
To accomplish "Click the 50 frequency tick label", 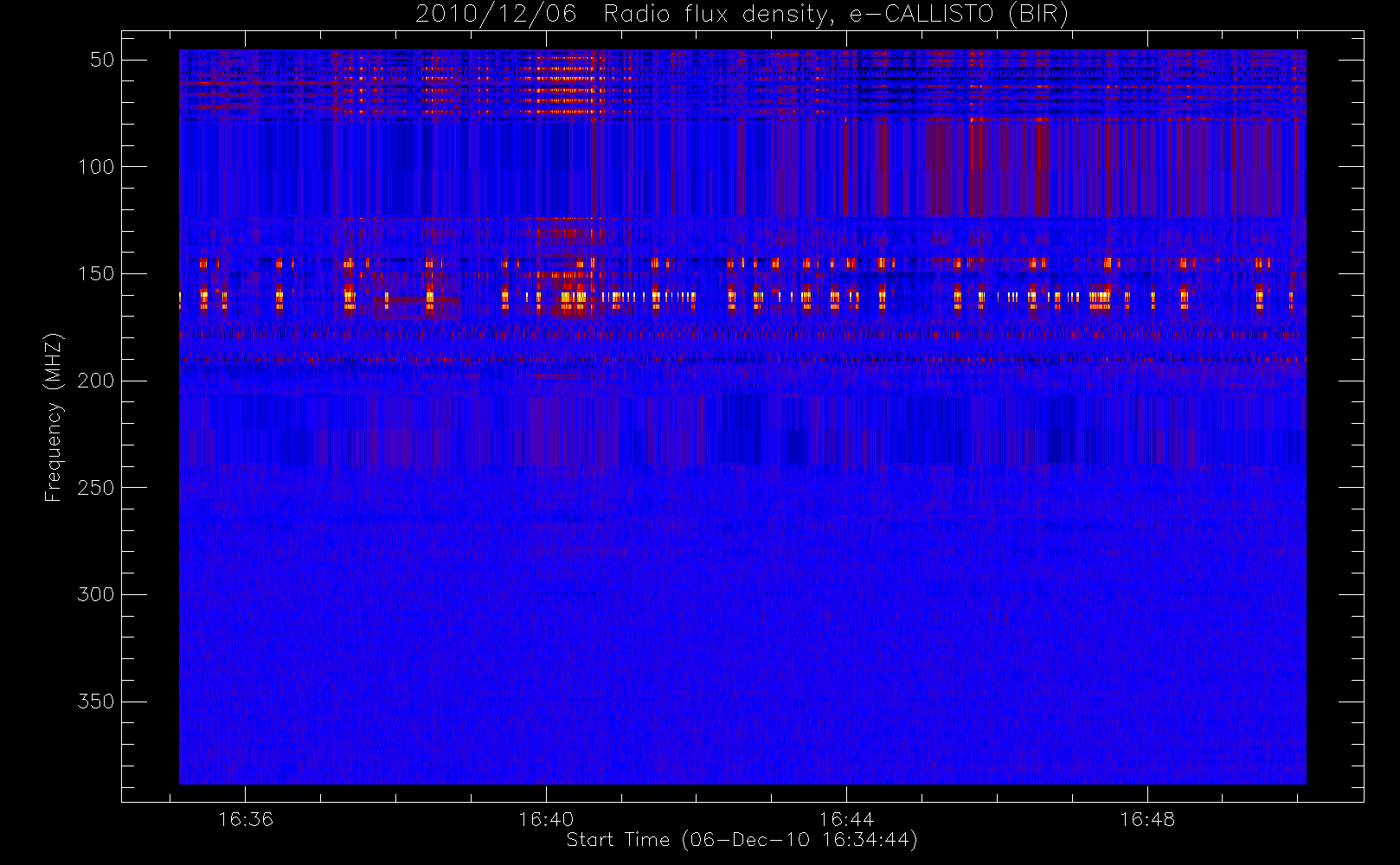I will tap(102, 60).
